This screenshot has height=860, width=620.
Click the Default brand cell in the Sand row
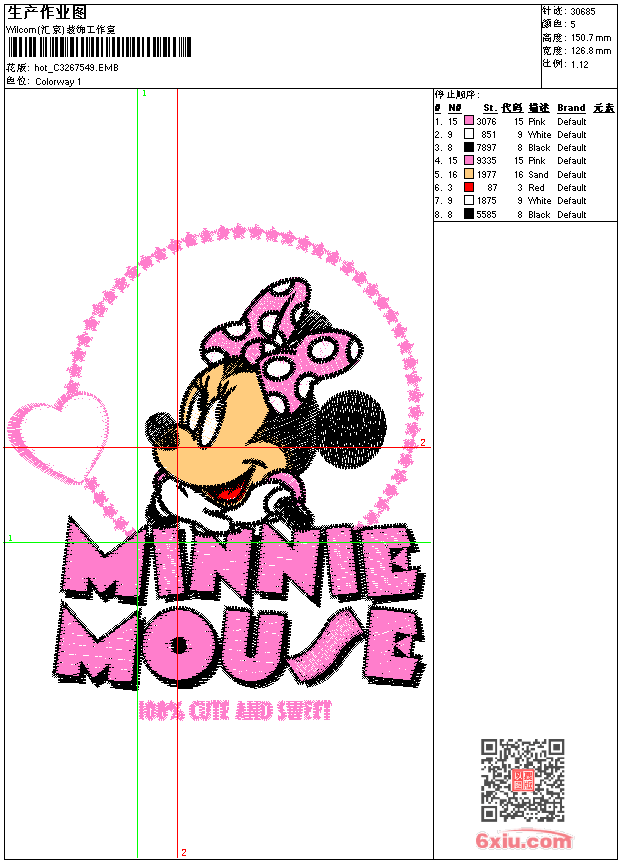point(571,174)
